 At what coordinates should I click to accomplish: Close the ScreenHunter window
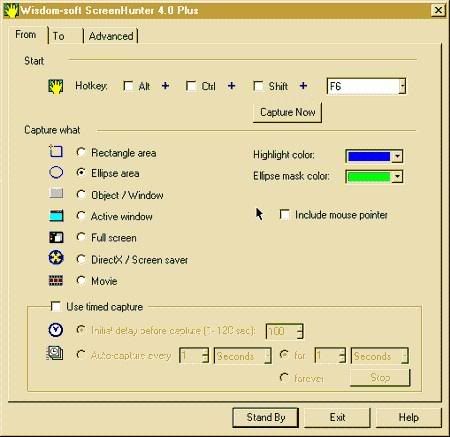pyautogui.click(x=438, y=11)
